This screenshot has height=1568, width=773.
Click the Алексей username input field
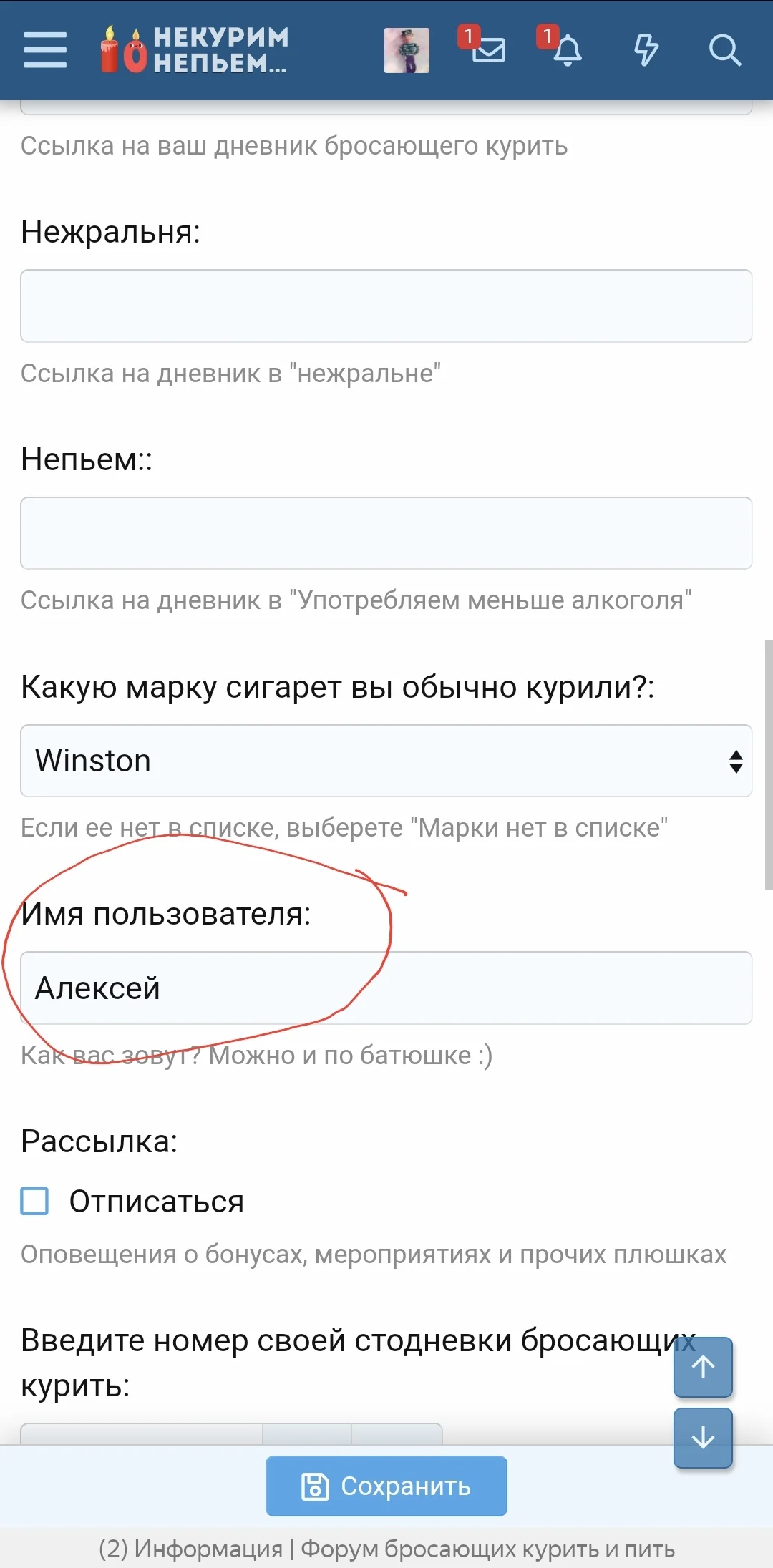coord(386,988)
